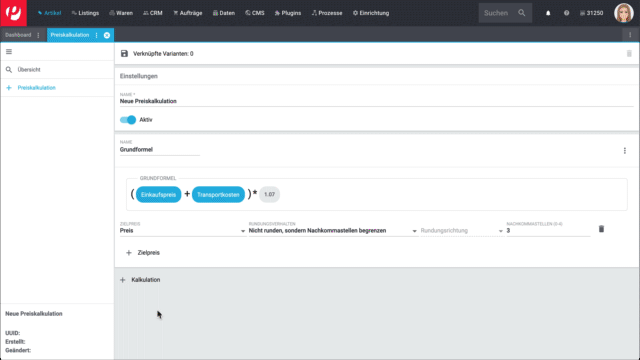
Task: Open the Listings menu
Action: click(85, 13)
